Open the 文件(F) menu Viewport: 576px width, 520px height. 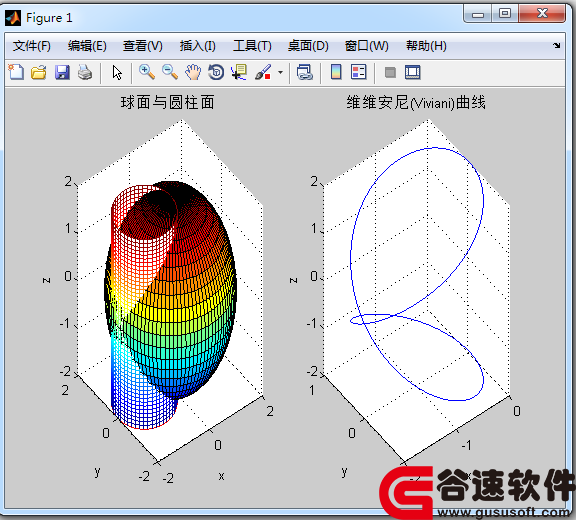[x=32, y=46]
